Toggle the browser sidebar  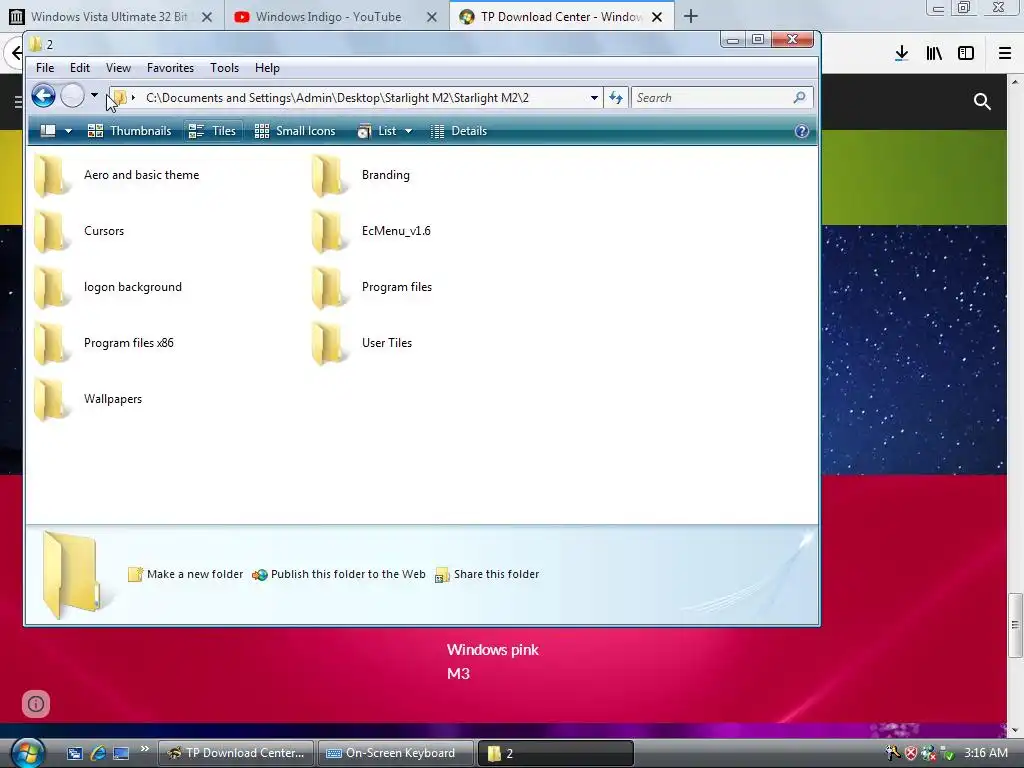tap(966, 53)
